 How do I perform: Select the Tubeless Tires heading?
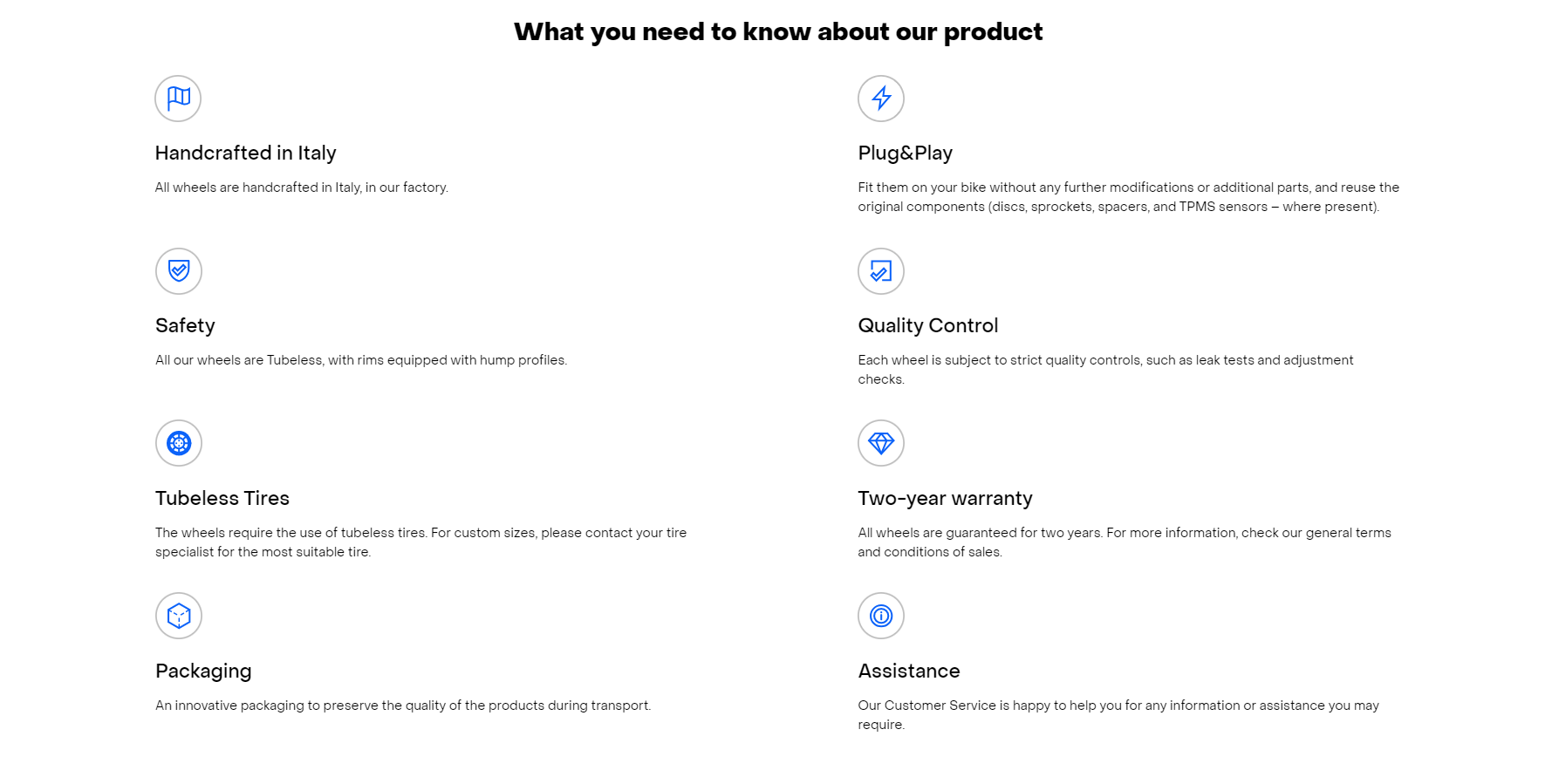(x=222, y=499)
